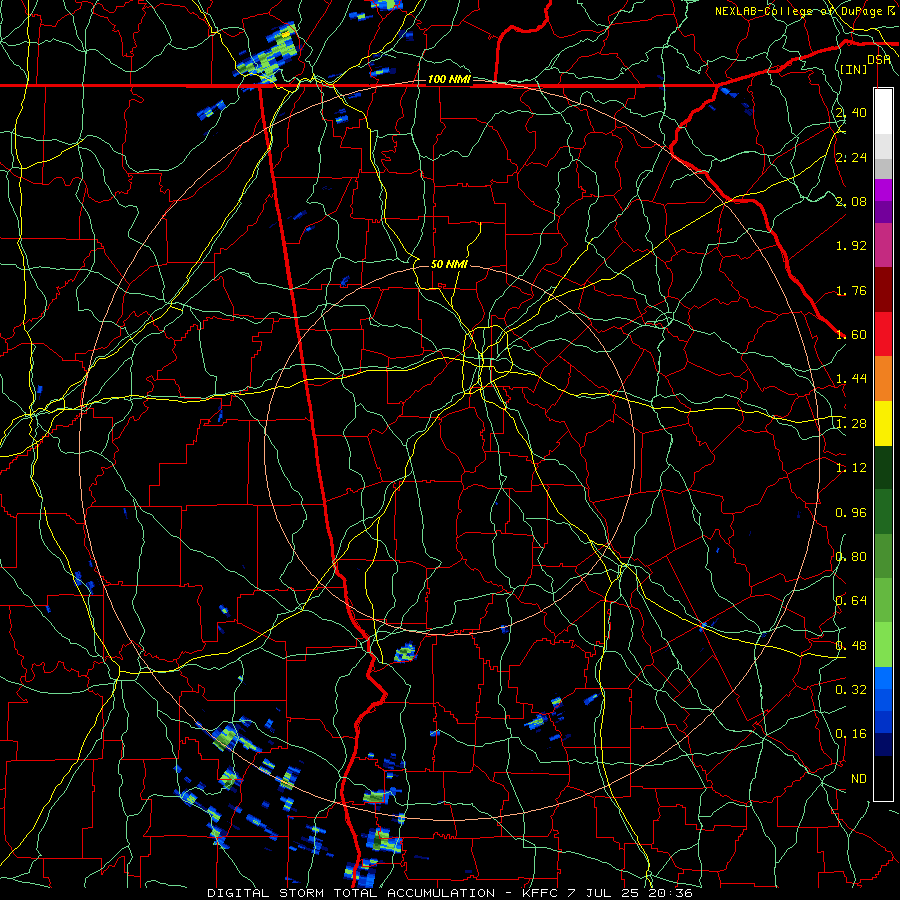
Task: Select the 0.96 legend label
Action: coord(851,513)
